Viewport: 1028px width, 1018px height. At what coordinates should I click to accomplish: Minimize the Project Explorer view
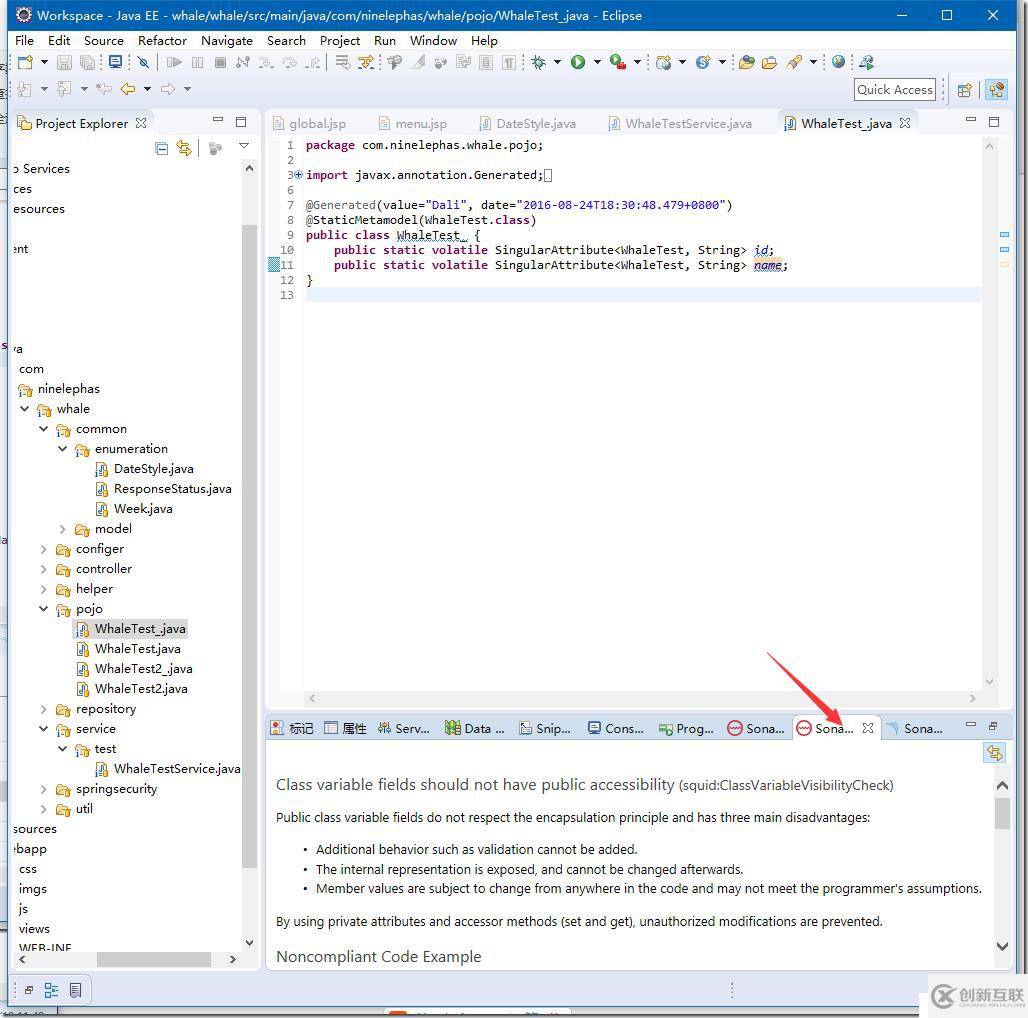coord(218,121)
